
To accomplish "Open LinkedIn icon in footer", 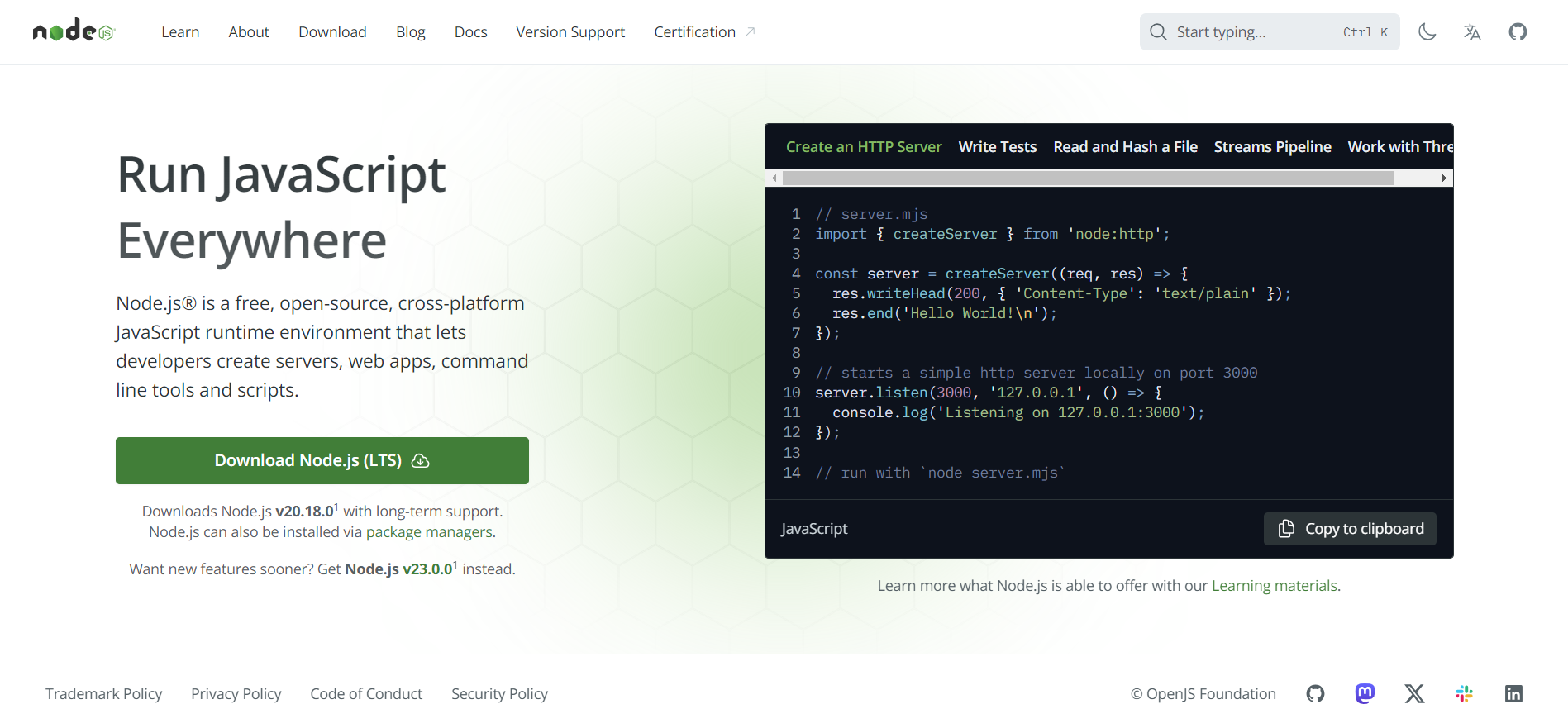I will pyautogui.click(x=1513, y=693).
